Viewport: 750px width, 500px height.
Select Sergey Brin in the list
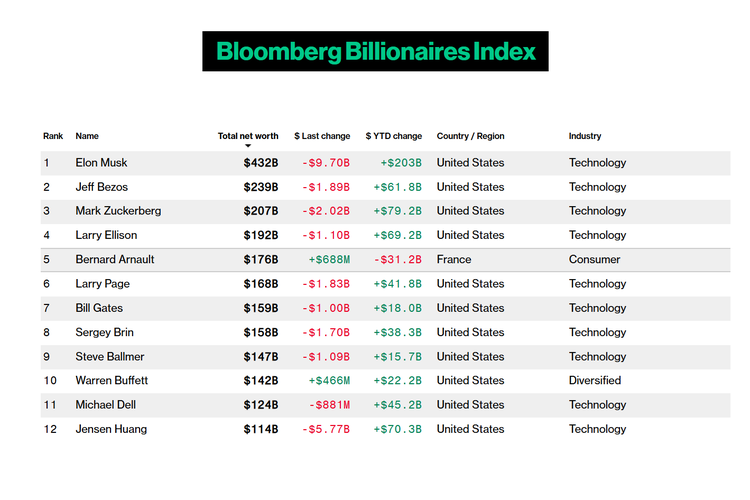104,332
